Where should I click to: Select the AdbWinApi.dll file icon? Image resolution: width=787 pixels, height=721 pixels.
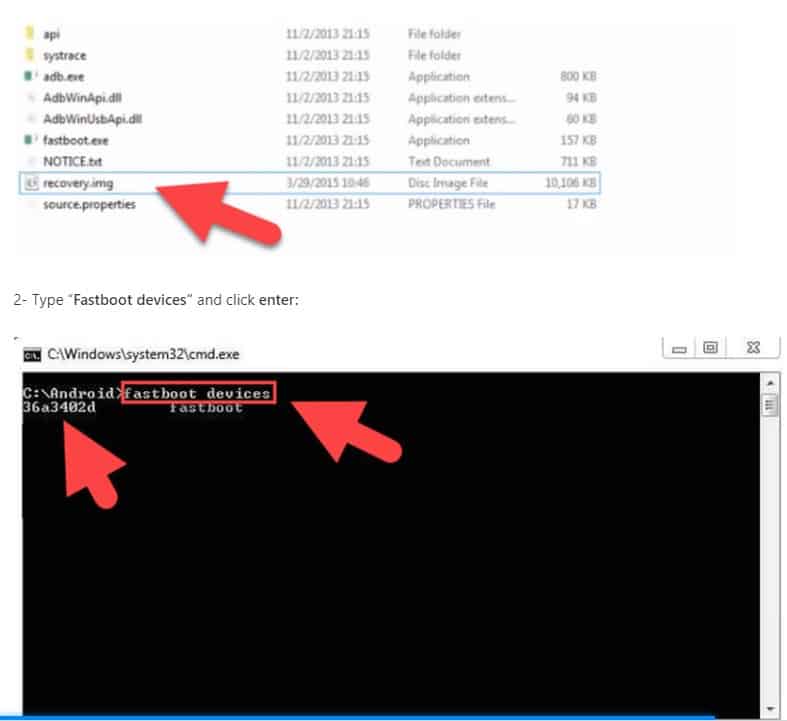(31, 98)
